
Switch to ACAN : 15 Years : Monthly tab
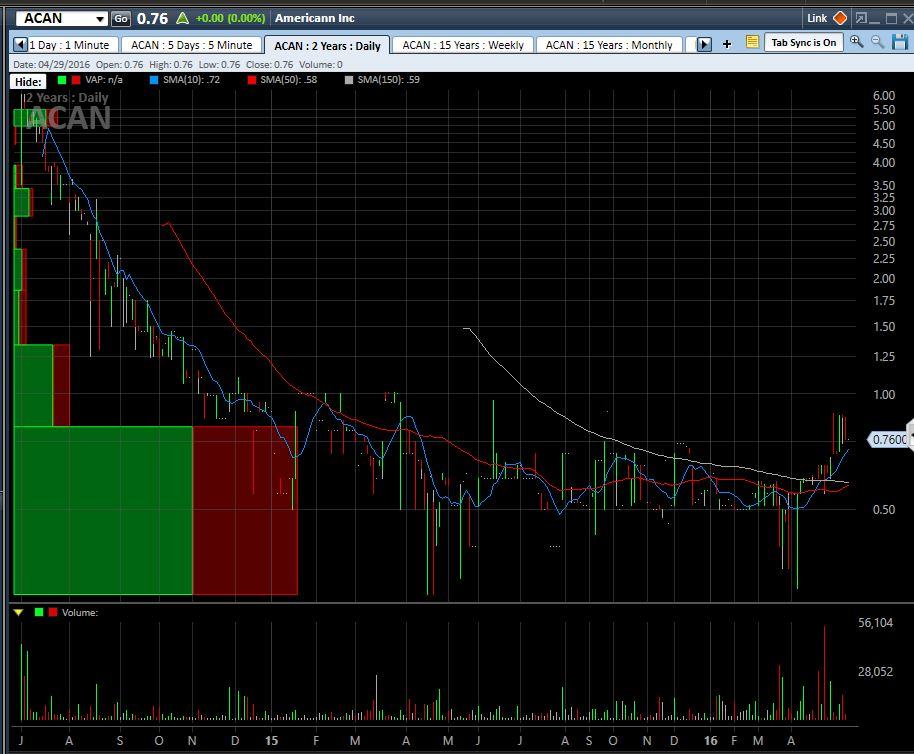pyautogui.click(x=609, y=45)
